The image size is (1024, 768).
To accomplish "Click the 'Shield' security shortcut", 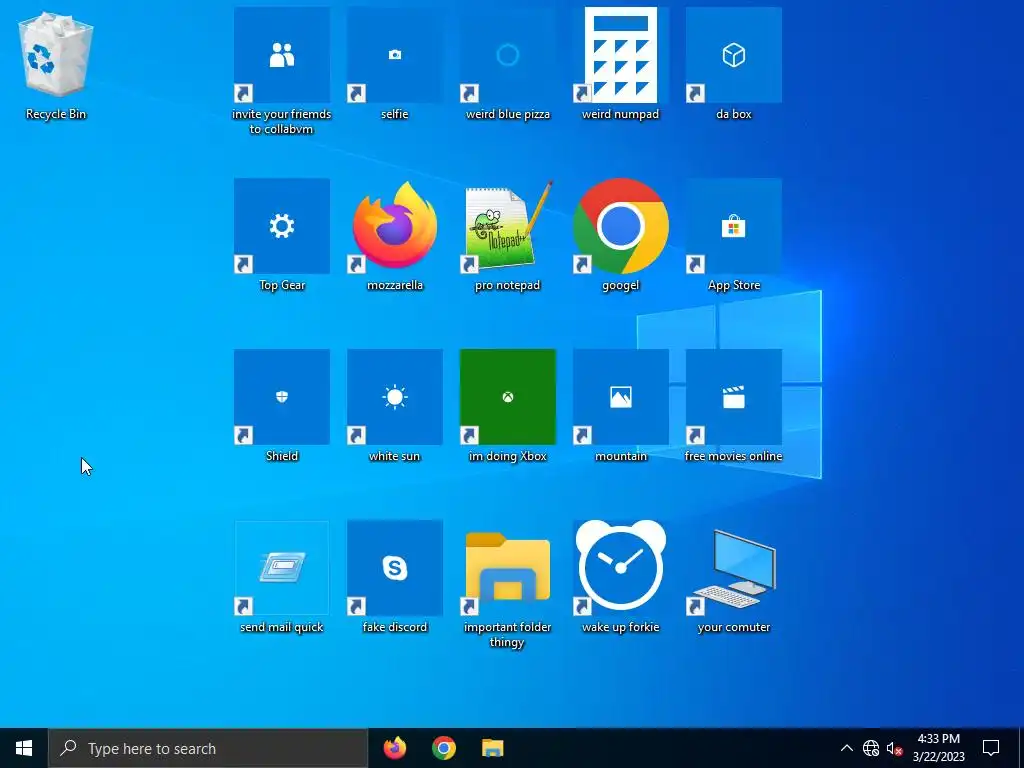I will (x=281, y=405).
